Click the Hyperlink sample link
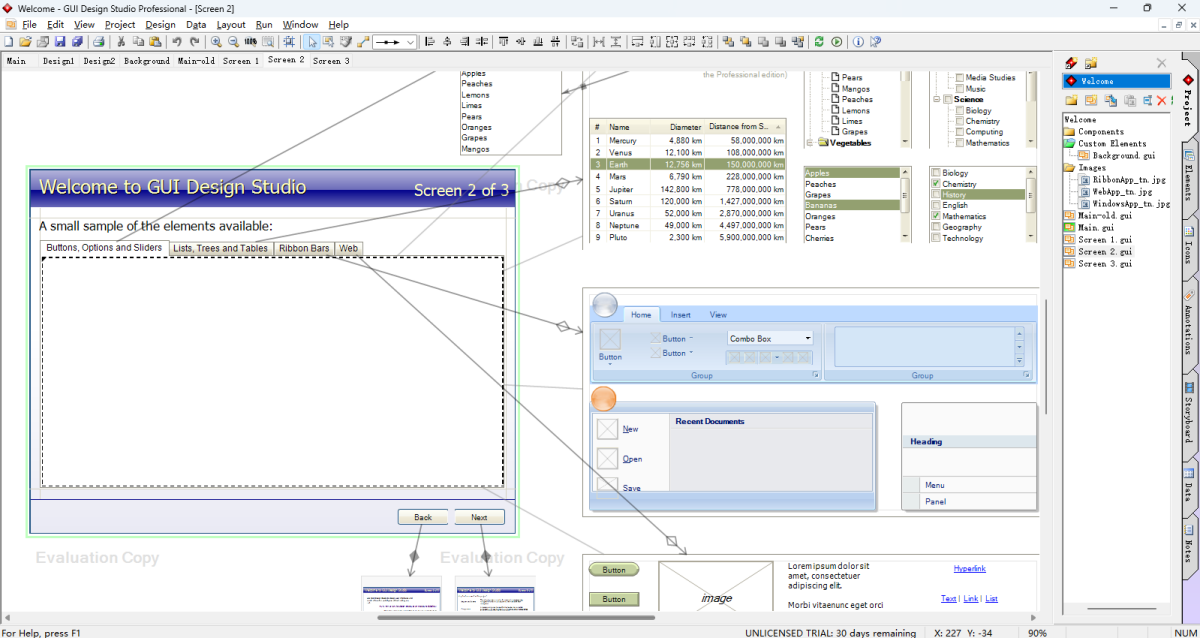The width and height of the screenshot is (1200, 638). coord(969,569)
